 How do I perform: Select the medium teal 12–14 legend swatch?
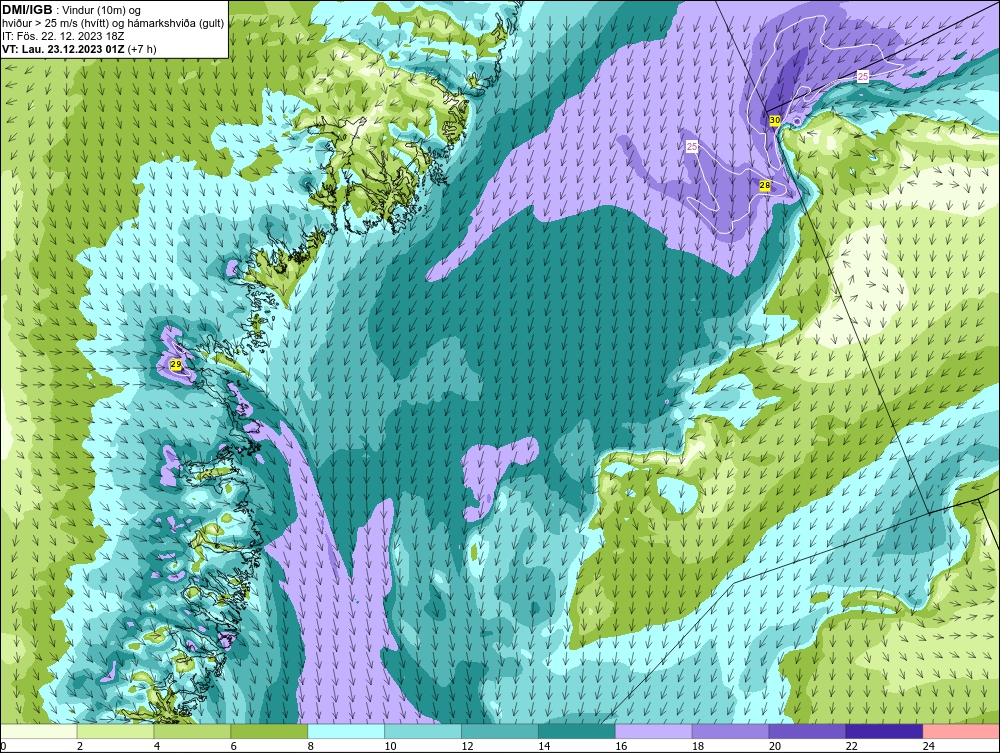tap(500, 731)
